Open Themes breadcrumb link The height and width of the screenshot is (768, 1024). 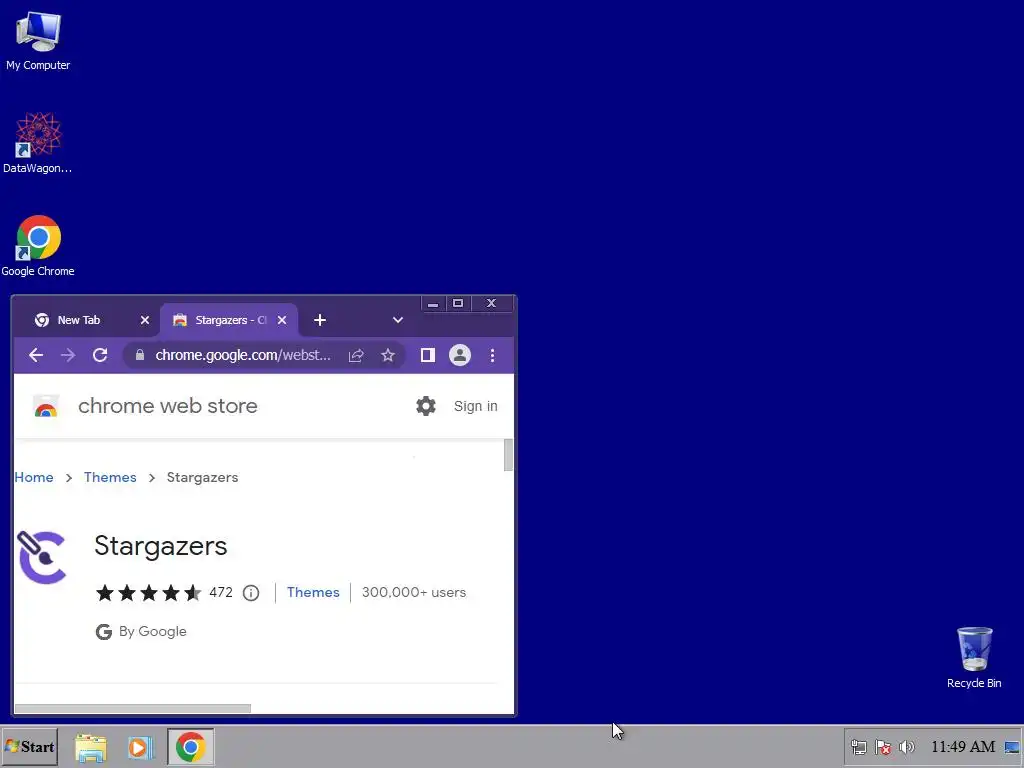pyautogui.click(x=110, y=477)
